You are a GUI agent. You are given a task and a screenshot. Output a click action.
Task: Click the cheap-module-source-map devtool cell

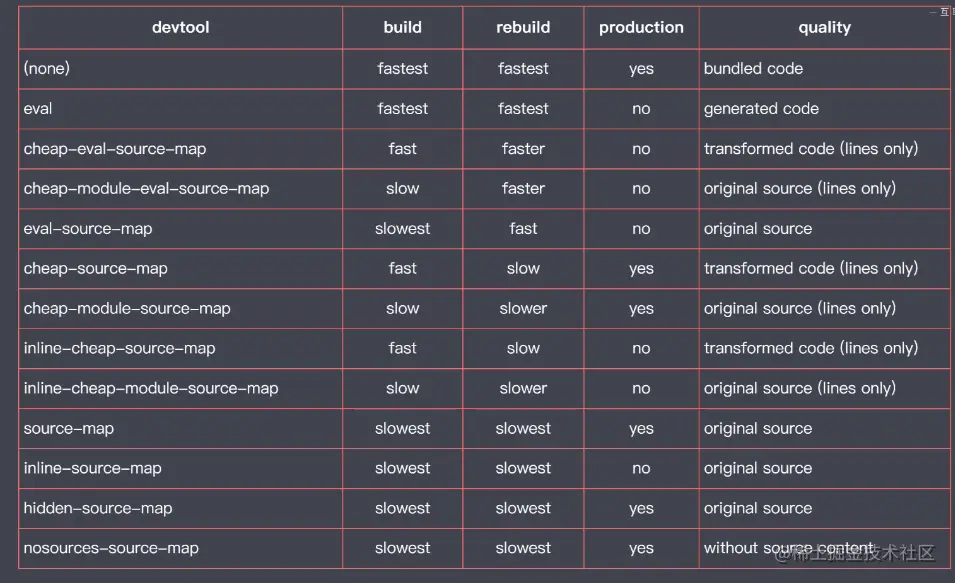pos(180,309)
